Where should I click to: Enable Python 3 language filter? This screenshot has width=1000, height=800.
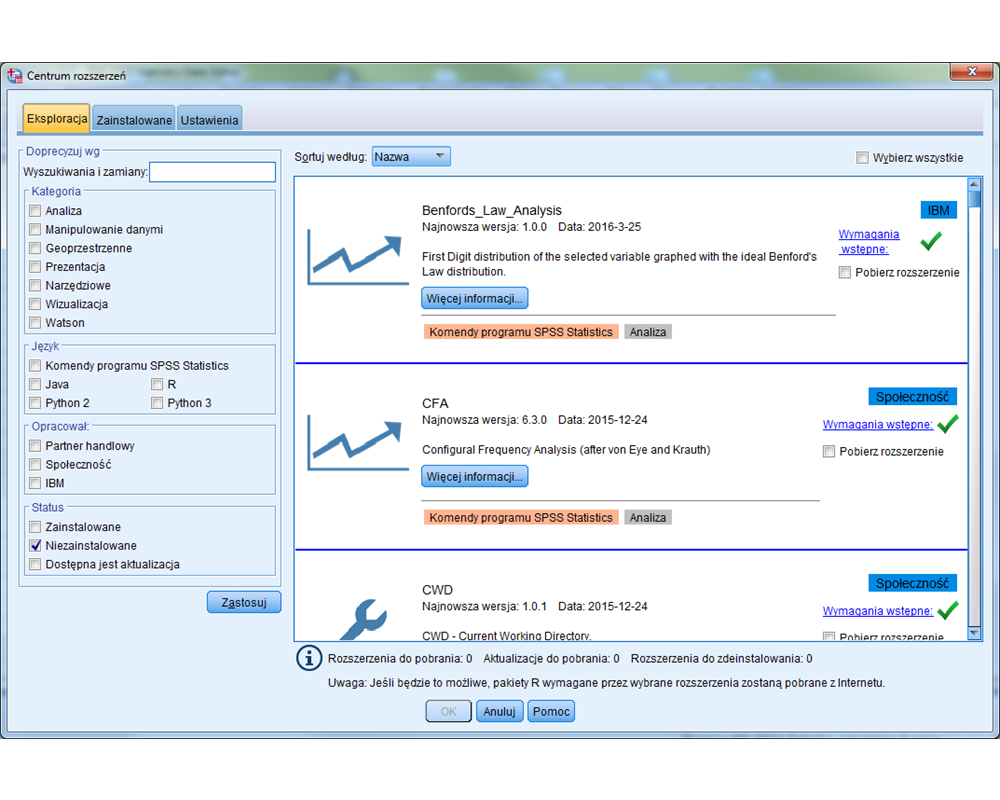click(157, 403)
